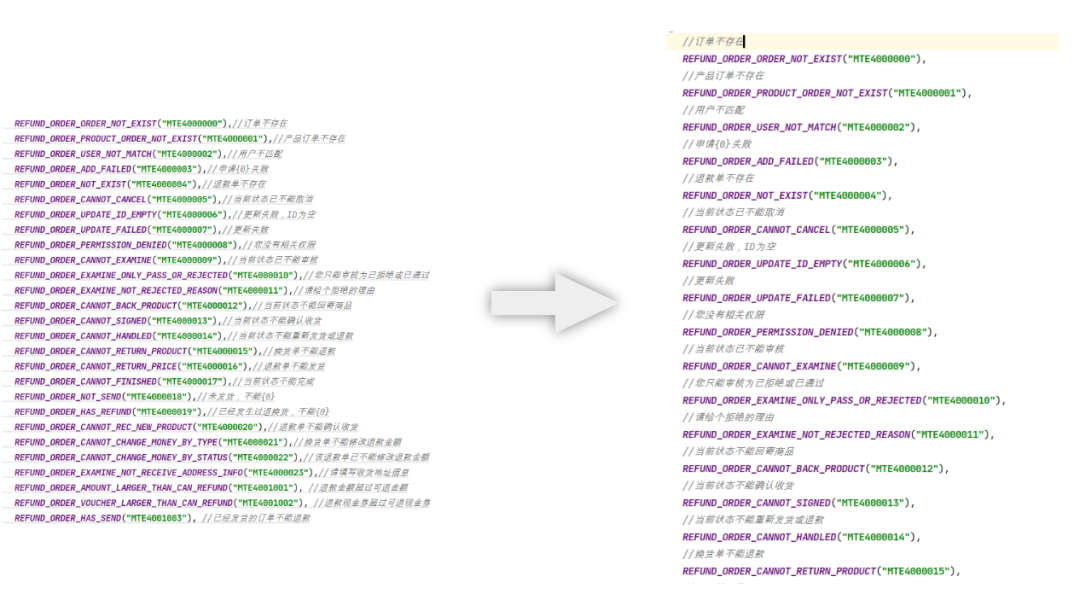Click REFUND_ORDER_NOT_EXIST("MTE4000004") in right code block
Screen dimensions: 1080x594
787,196
